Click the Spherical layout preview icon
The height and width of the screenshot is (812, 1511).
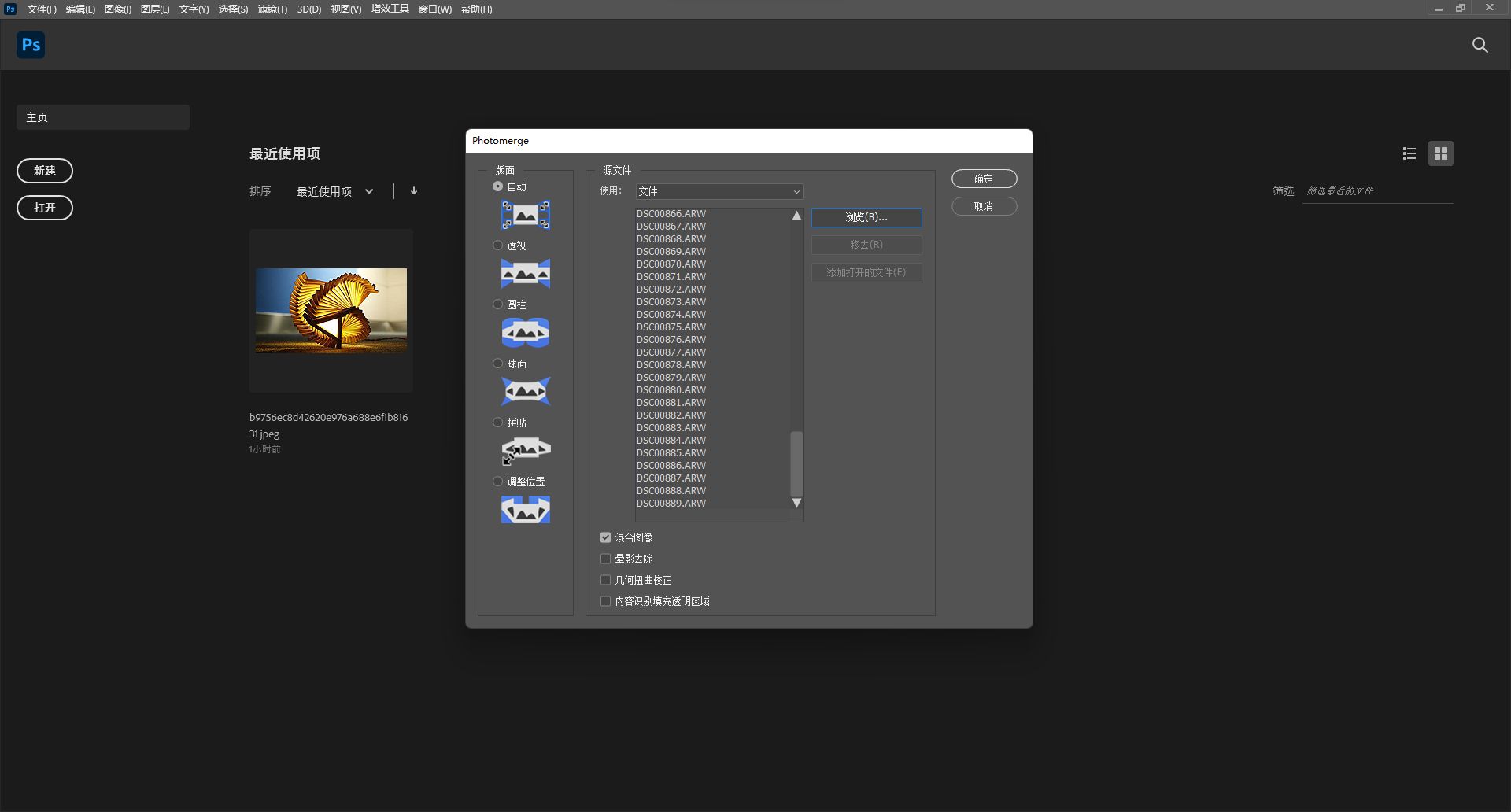pos(526,391)
